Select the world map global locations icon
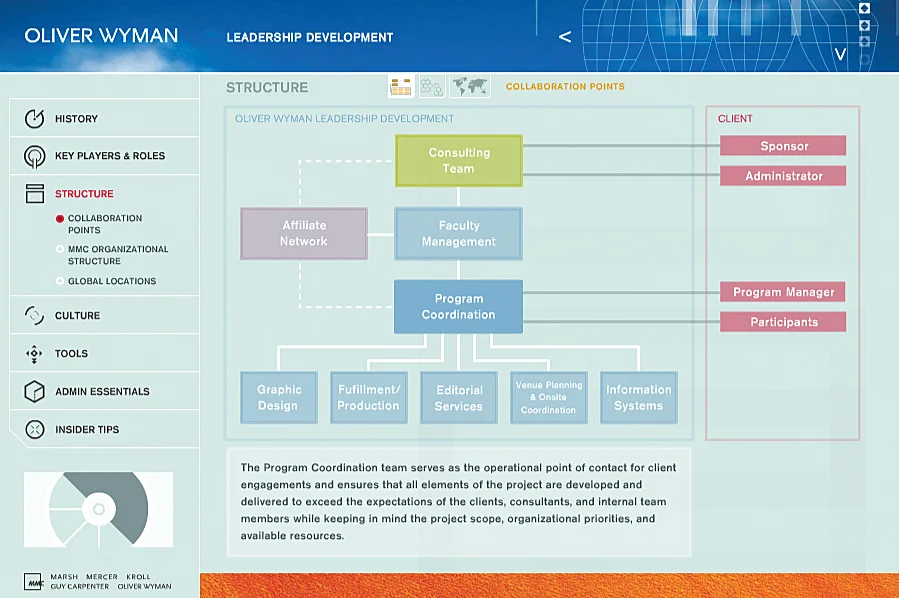Image resolution: width=899 pixels, height=598 pixels. point(470,87)
